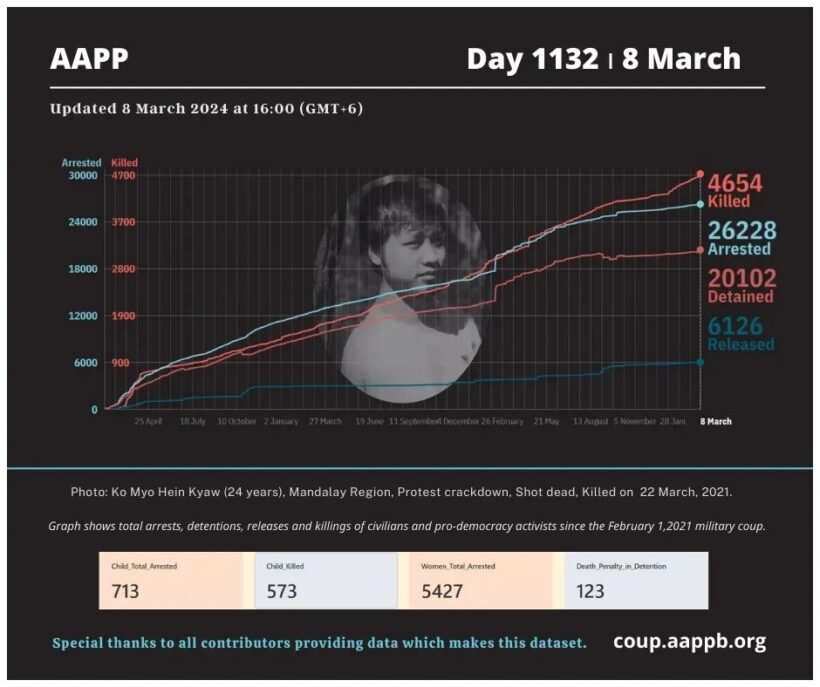Click the Day 1132 header text
The height and width of the screenshot is (687, 820).
tap(532, 59)
